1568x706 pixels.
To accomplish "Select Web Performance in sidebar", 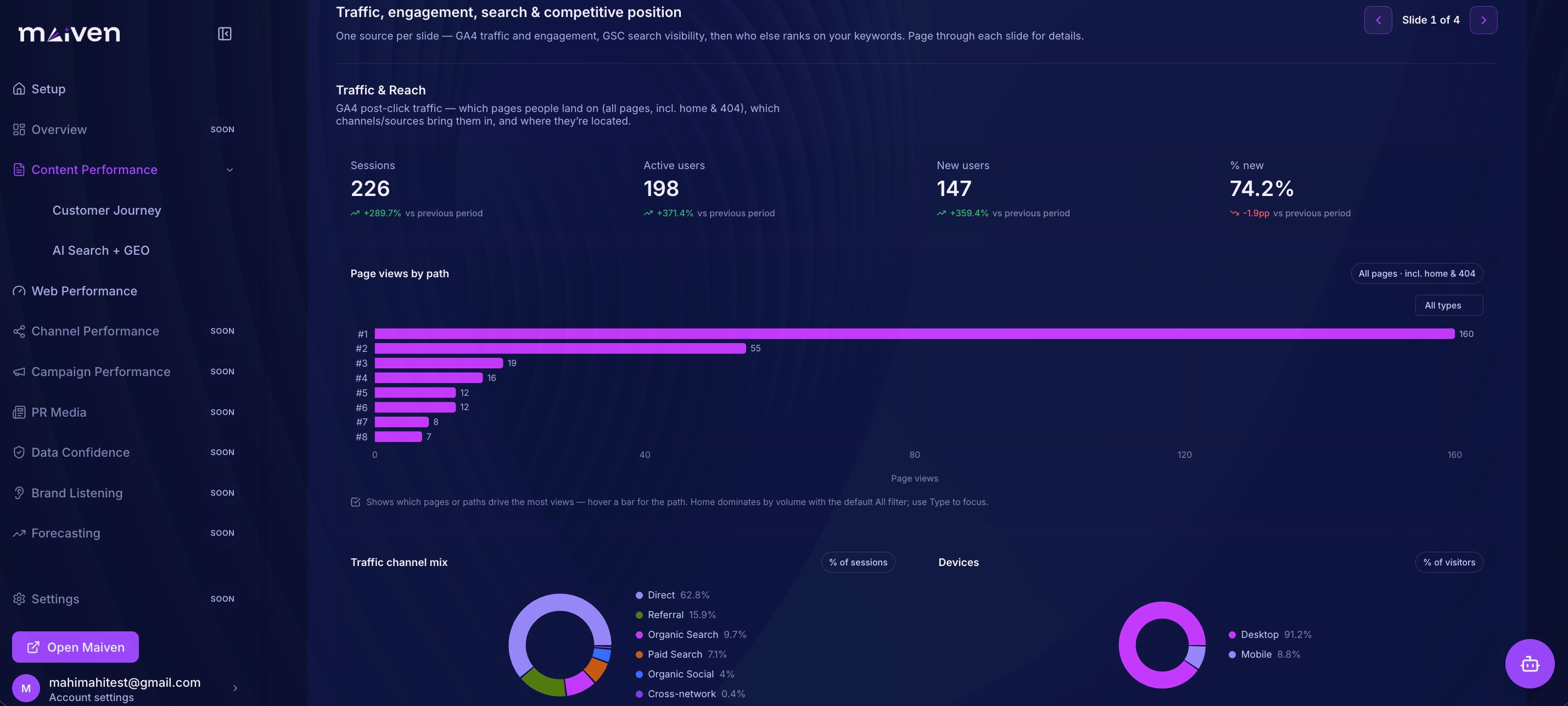I will pyautogui.click(x=84, y=291).
